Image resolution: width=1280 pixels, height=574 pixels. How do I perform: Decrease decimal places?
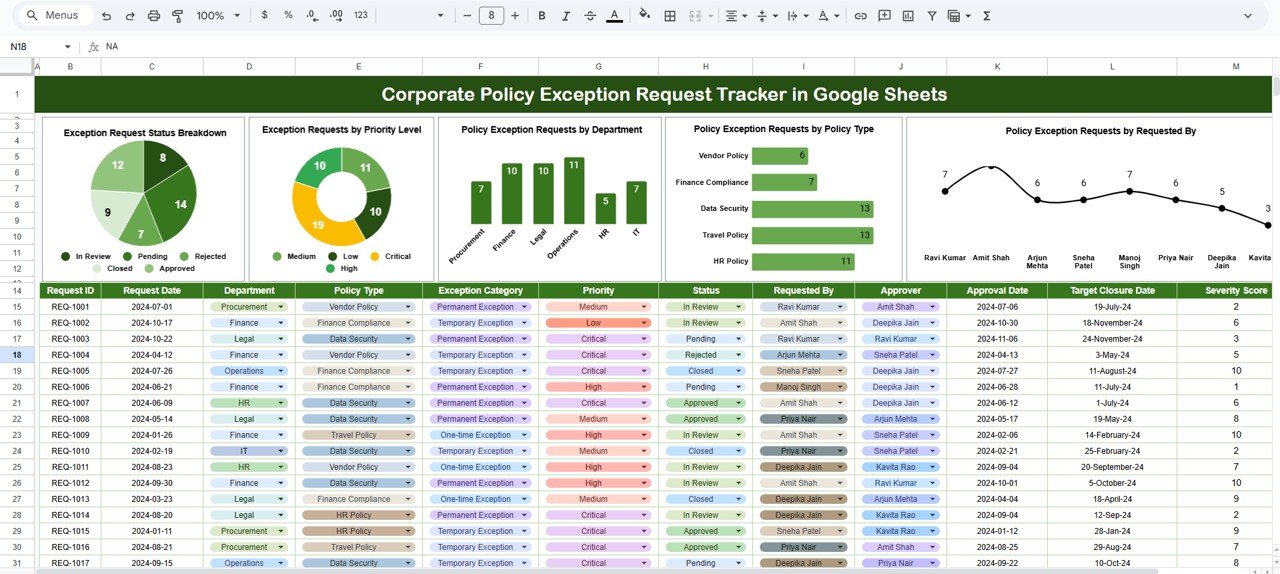pos(312,16)
